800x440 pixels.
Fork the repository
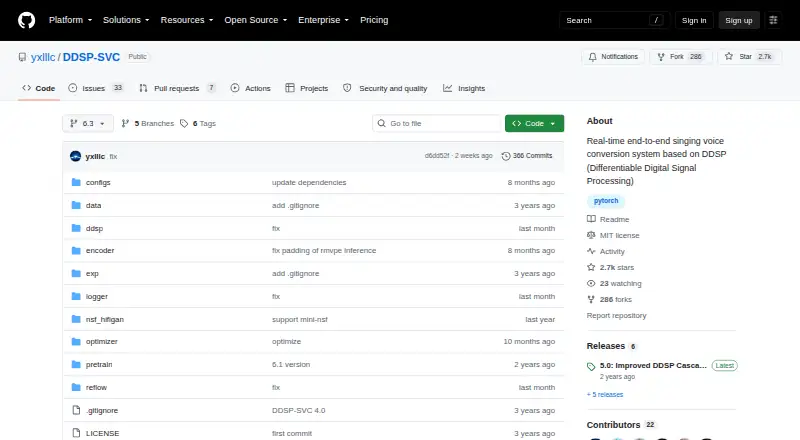click(681, 57)
